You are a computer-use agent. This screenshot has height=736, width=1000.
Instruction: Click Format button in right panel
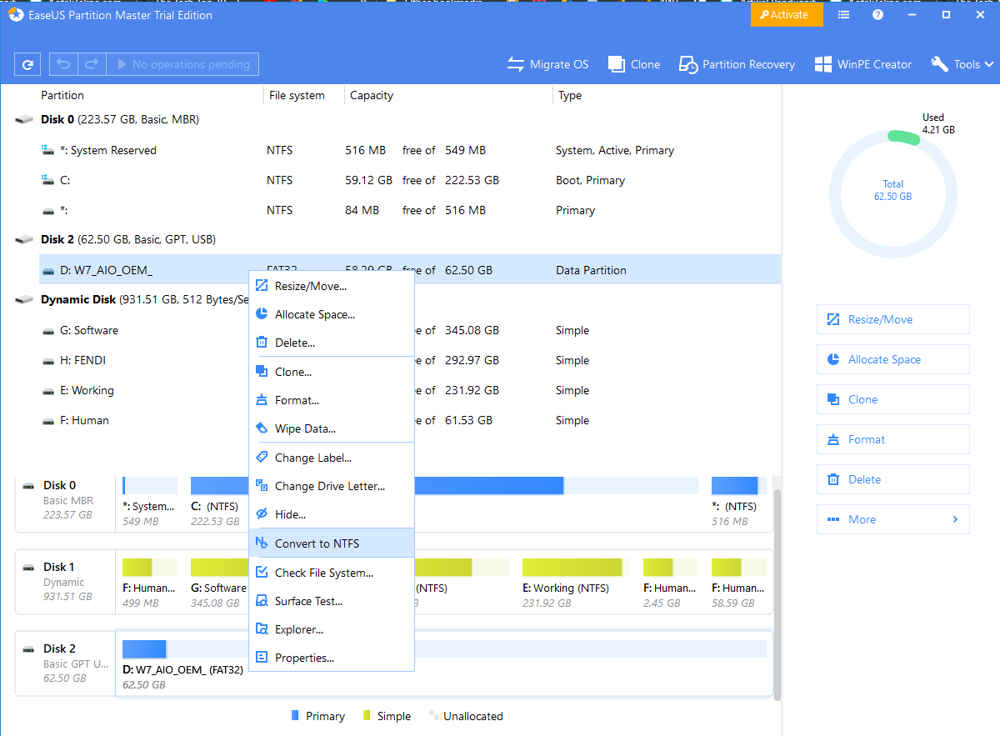pos(893,439)
